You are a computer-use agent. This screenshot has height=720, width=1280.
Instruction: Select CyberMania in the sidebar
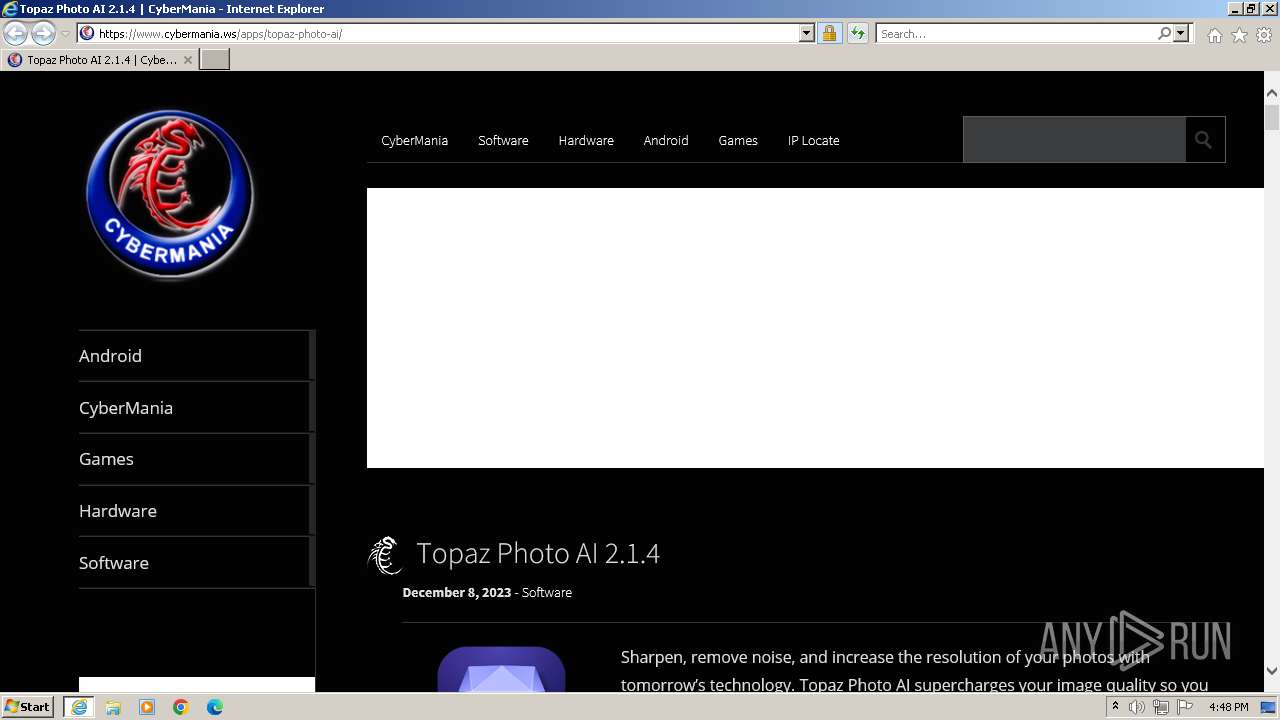(196, 408)
